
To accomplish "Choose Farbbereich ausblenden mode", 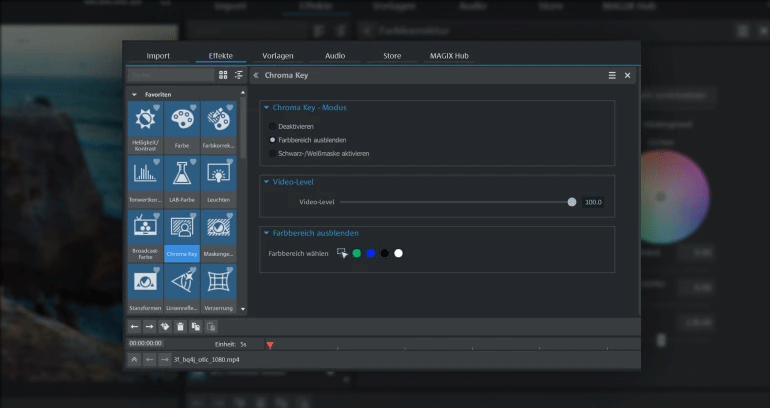I will pos(272,140).
